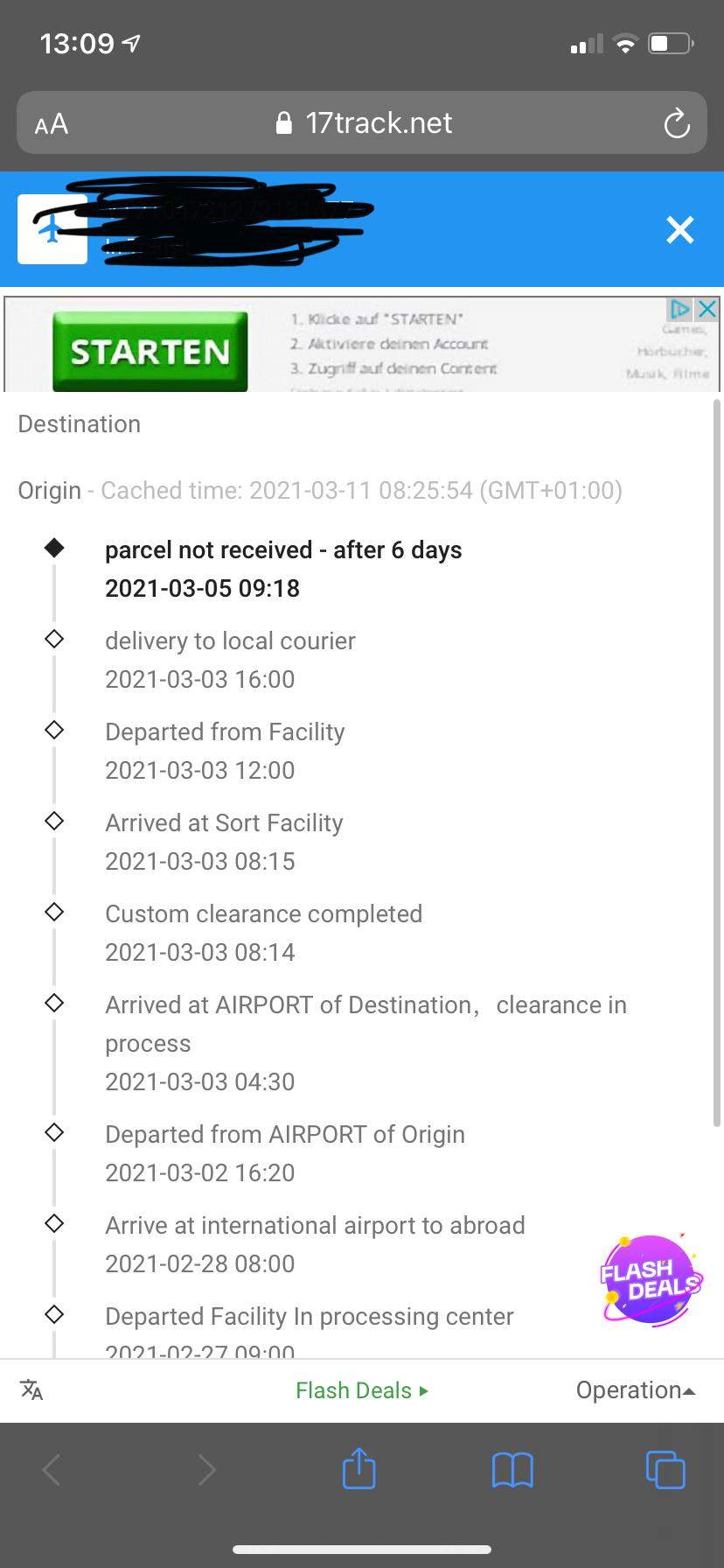724x1568 pixels.
Task: Expand the Operation menu
Action: point(635,1389)
